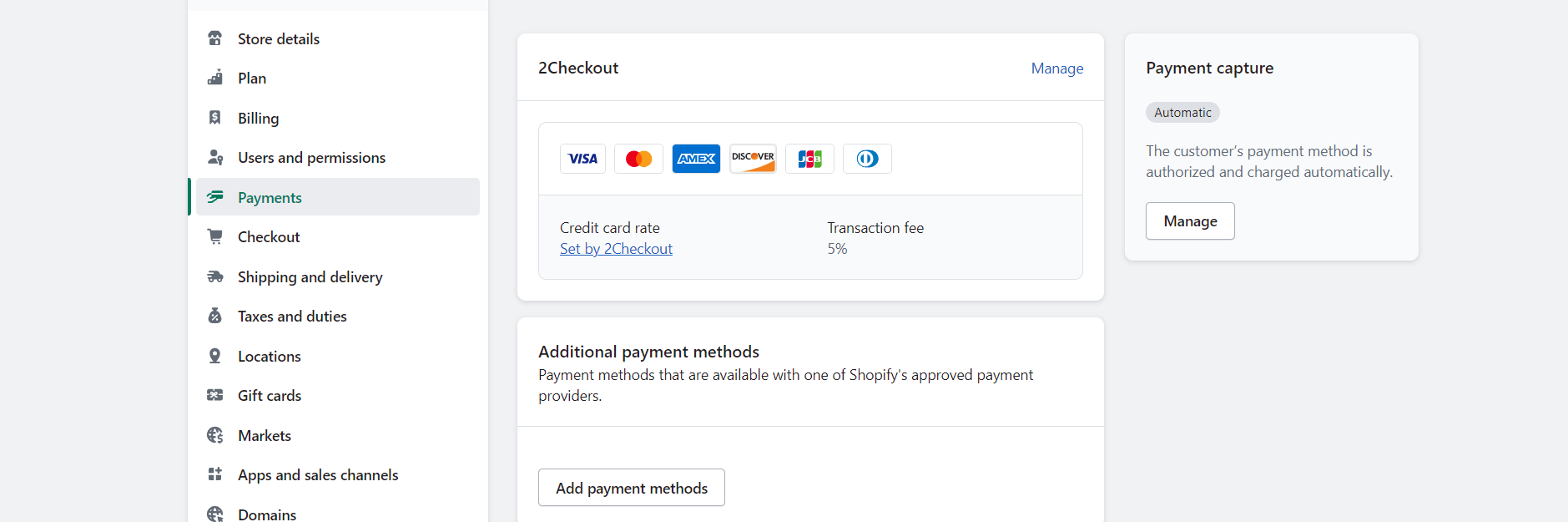Click the Visa card logo
1568x522 pixels.
582,159
